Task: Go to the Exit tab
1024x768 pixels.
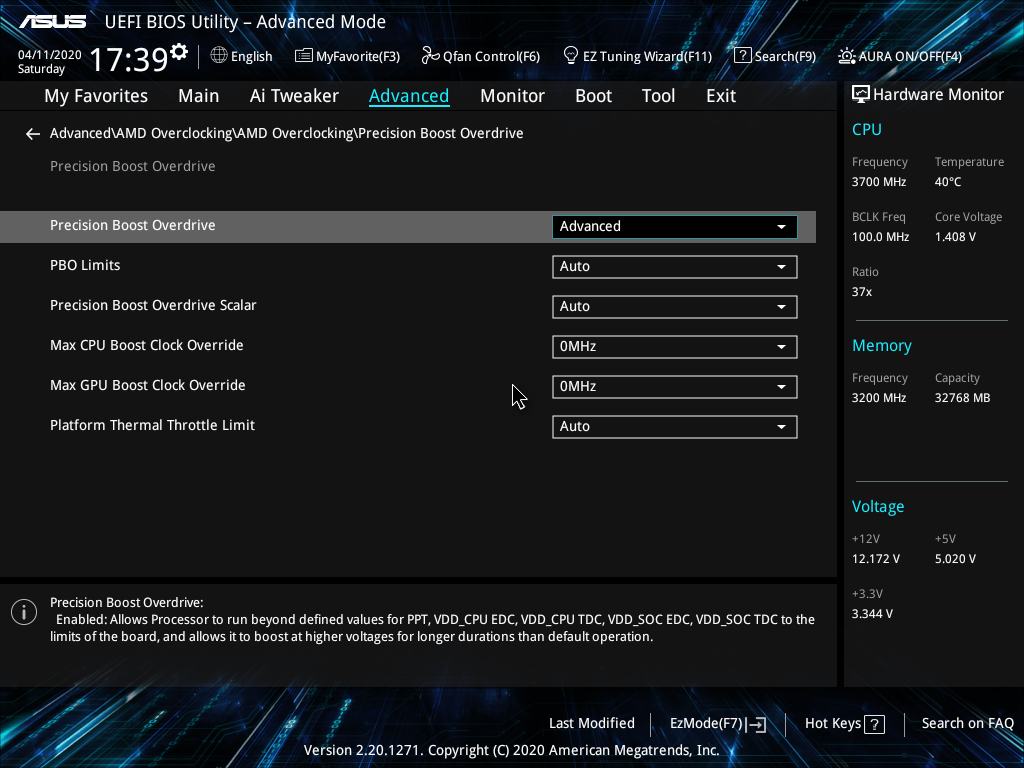Action: pyautogui.click(x=721, y=96)
